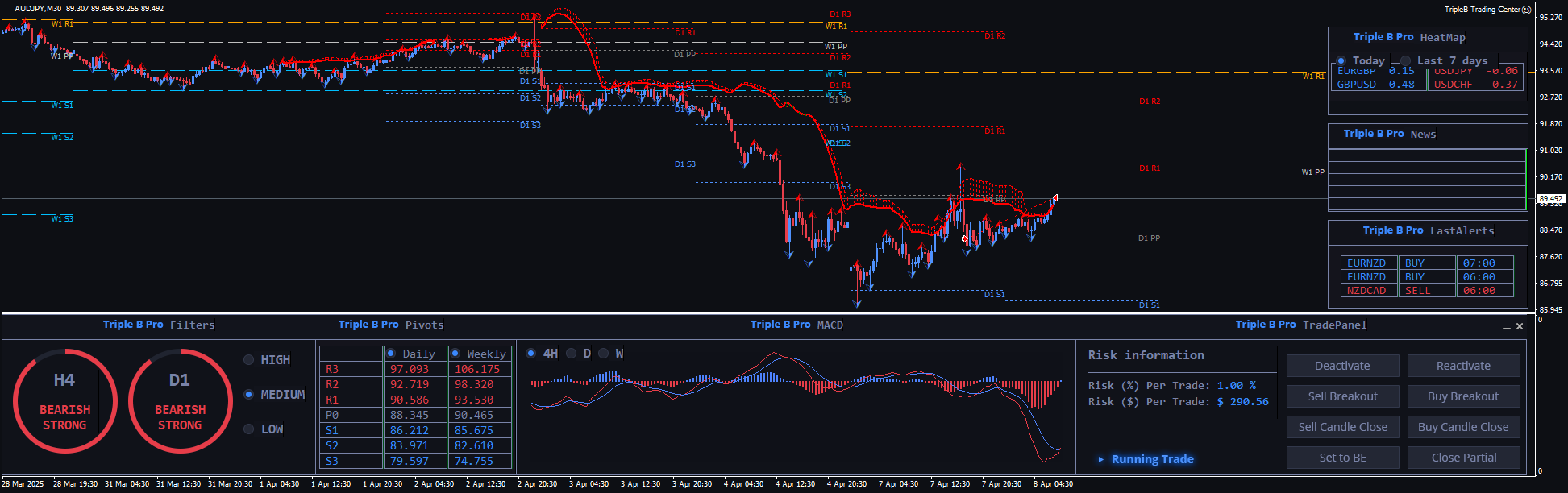
Task: Switch MACD to the W timeframe
Action: click(603, 354)
